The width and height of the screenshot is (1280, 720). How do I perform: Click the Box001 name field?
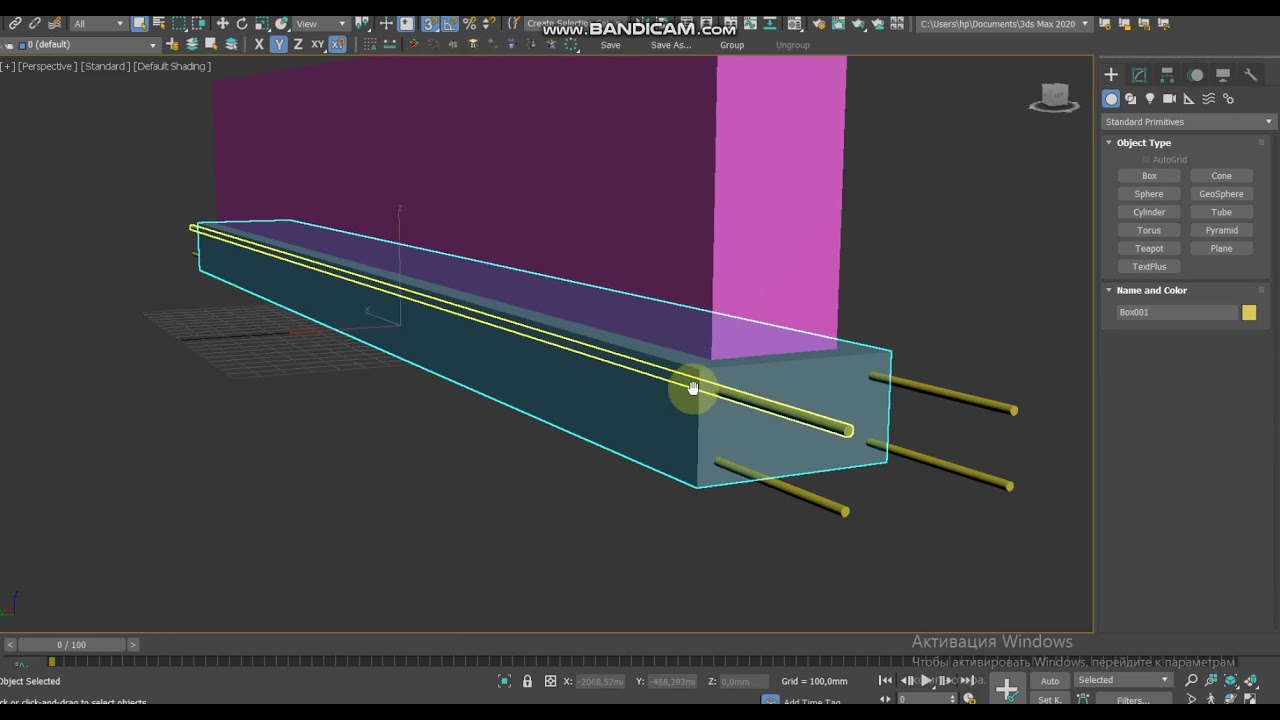pyautogui.click(x=1177, y=313)
